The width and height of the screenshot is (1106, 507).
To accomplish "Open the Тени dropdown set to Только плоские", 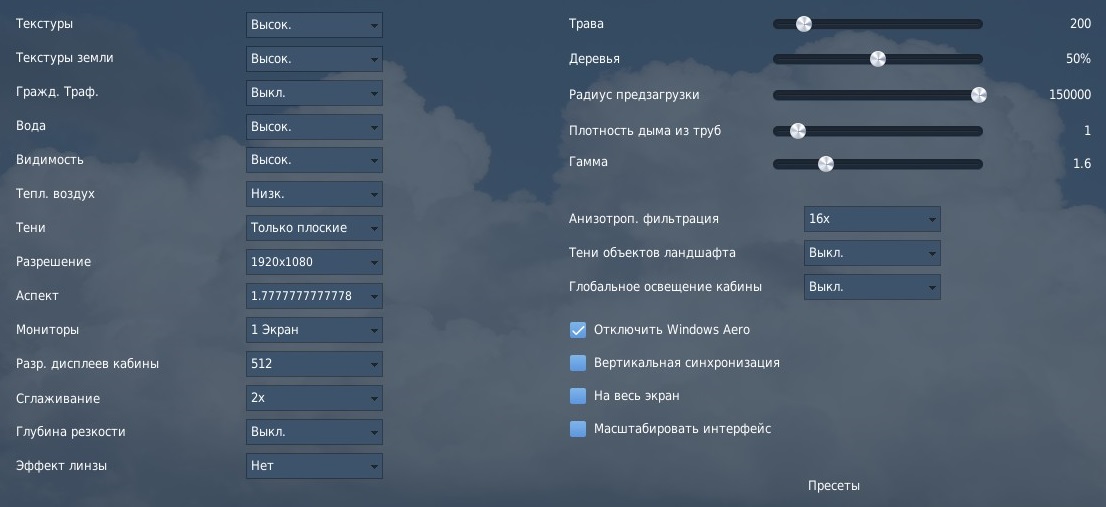I will coord(314,228).
